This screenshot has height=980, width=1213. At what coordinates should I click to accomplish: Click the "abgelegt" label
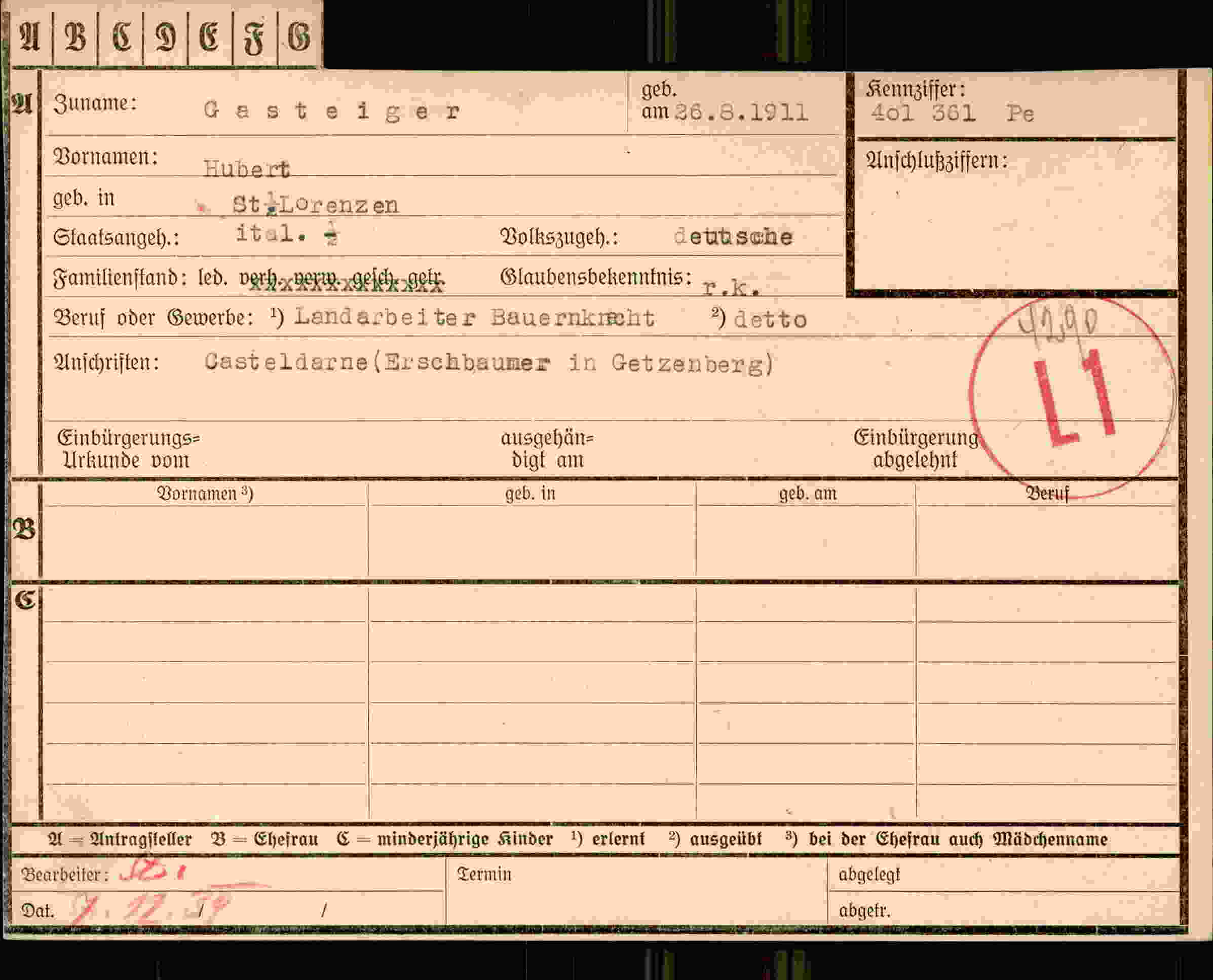coord(869,876)
